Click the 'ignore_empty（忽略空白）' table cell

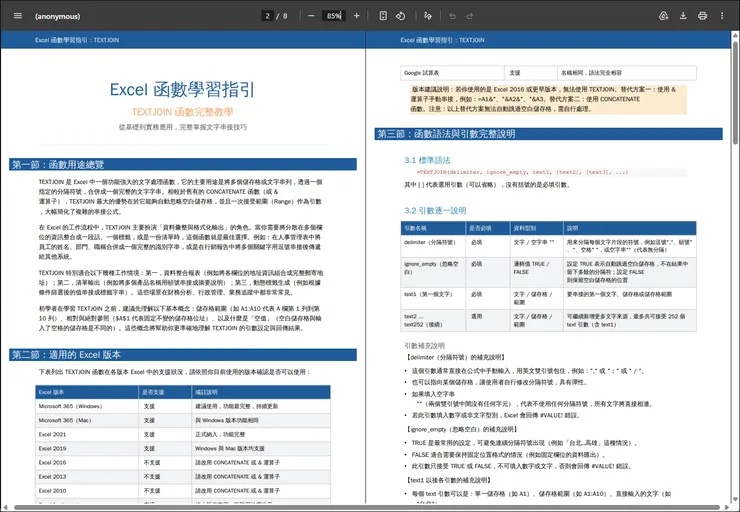433,272
